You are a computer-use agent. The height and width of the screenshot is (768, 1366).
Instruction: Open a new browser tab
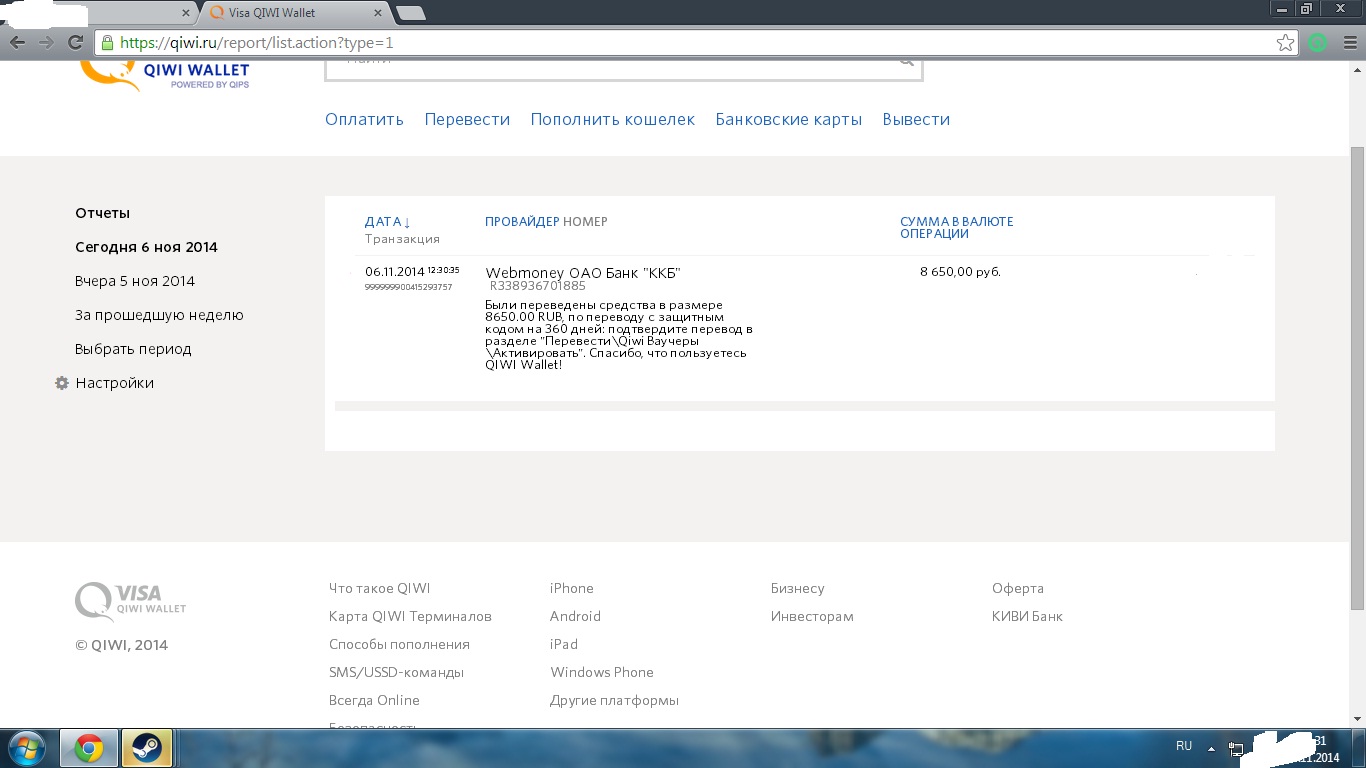coord(411,13)
